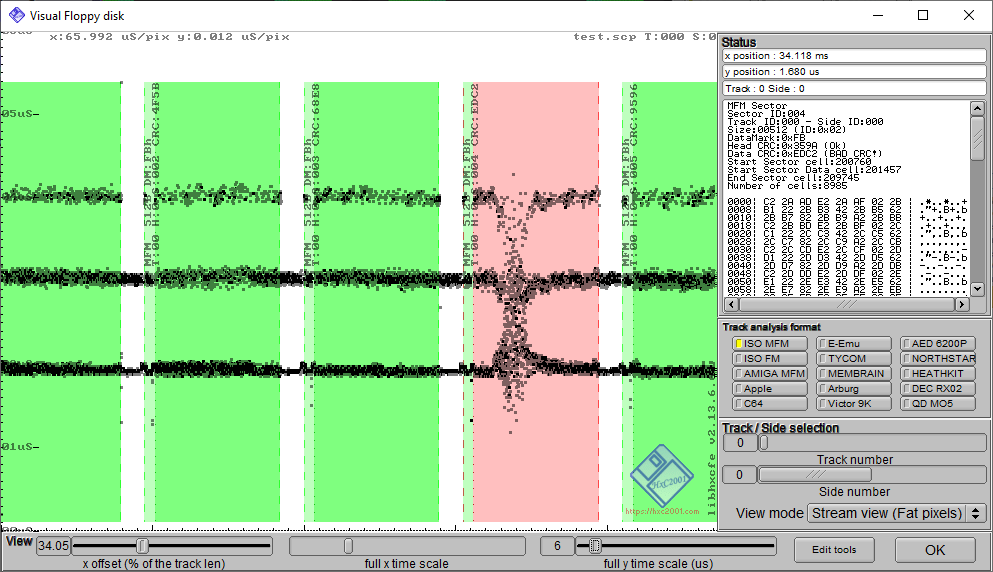Click the full y time scale slider
This screenshot has width=993, height=572.
[676, 545]
